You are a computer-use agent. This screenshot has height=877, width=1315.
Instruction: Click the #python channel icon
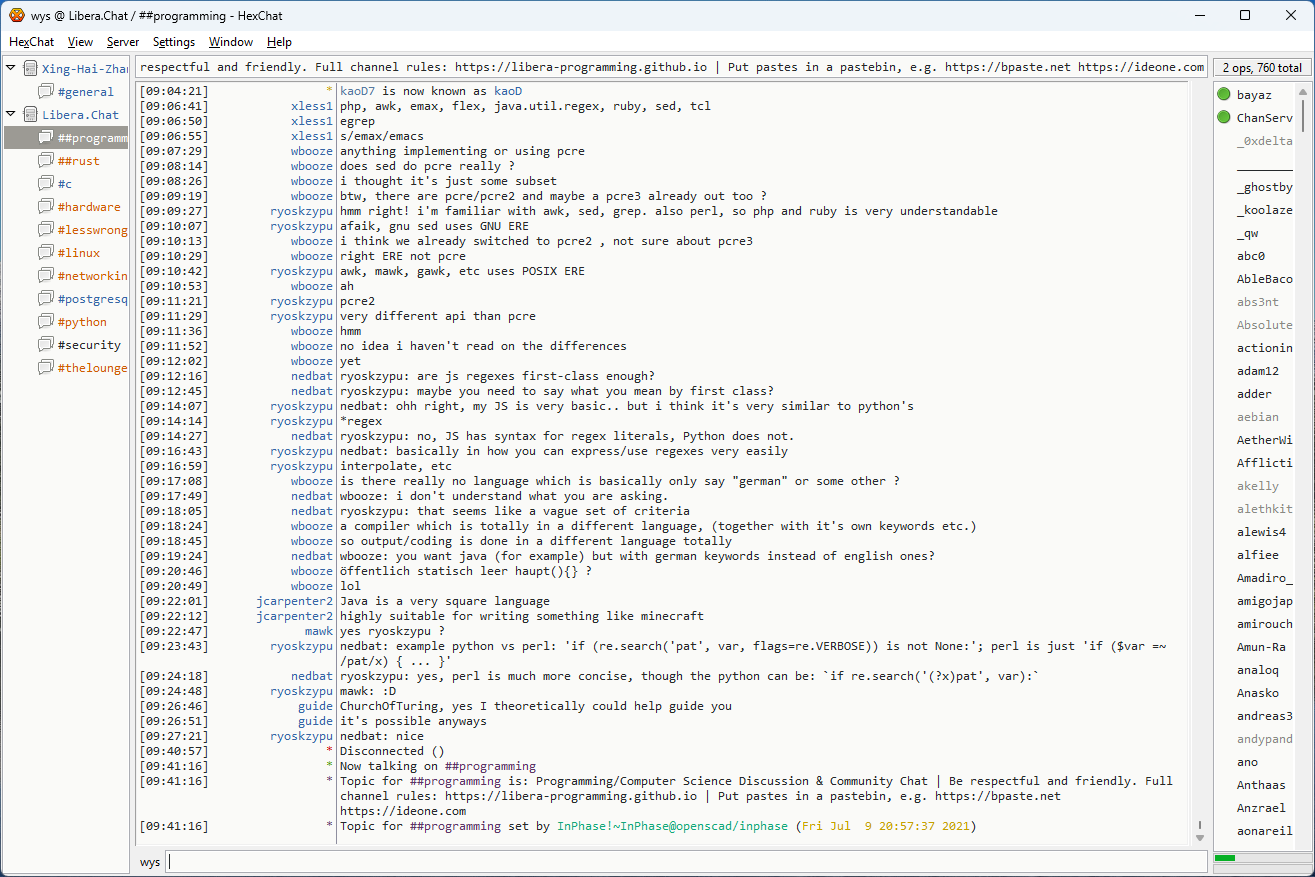click(46, 322)
